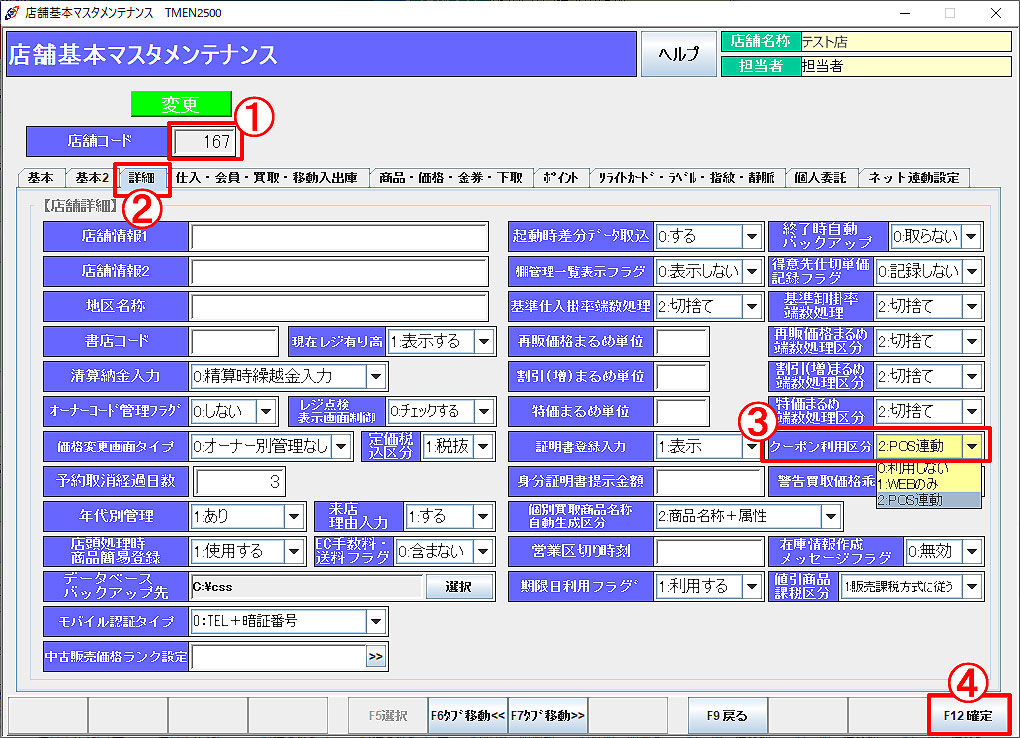Viewport: 1020px width, 738px height.
Task: Open the 基本2 tab
Action: [x=91, y=178]
